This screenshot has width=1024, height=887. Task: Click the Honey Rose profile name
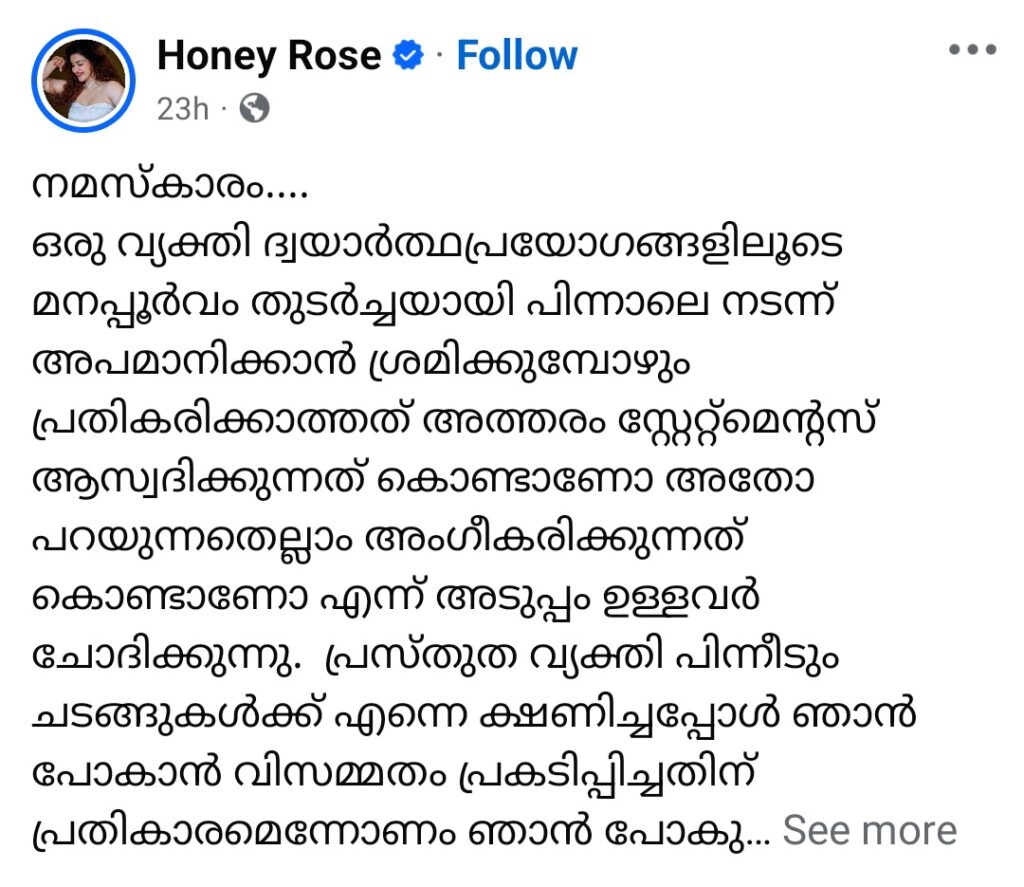click(x=269, y=56)
